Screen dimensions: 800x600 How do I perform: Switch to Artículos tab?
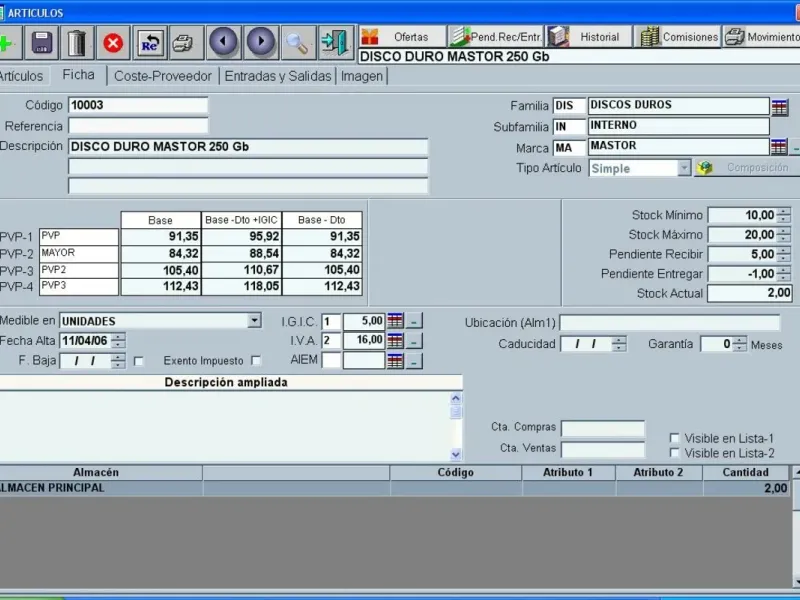pyautogui.click(x=21, y=76)
